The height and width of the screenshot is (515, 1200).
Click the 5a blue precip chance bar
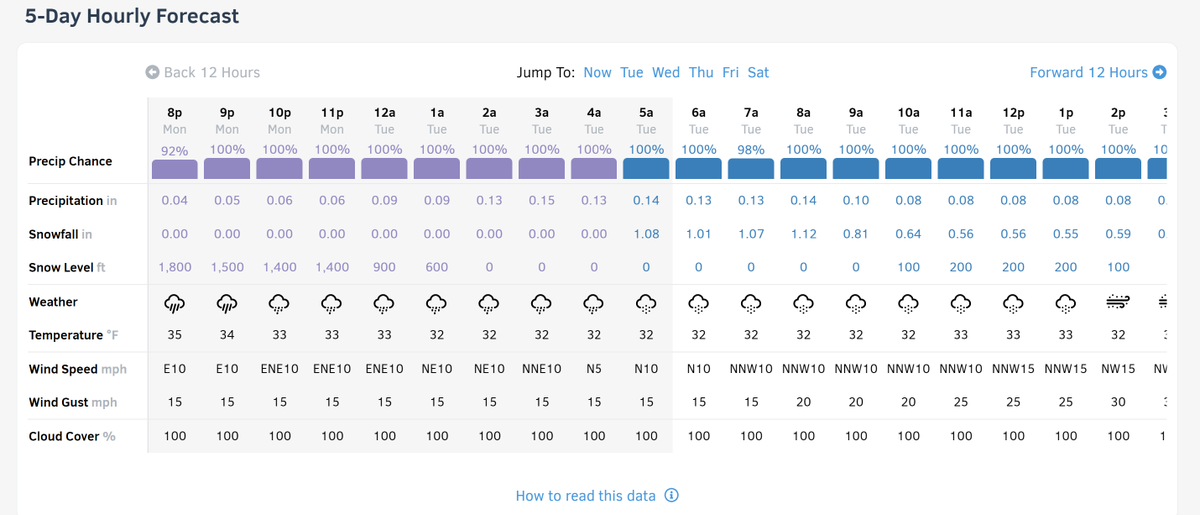click(x=646, y=169)
